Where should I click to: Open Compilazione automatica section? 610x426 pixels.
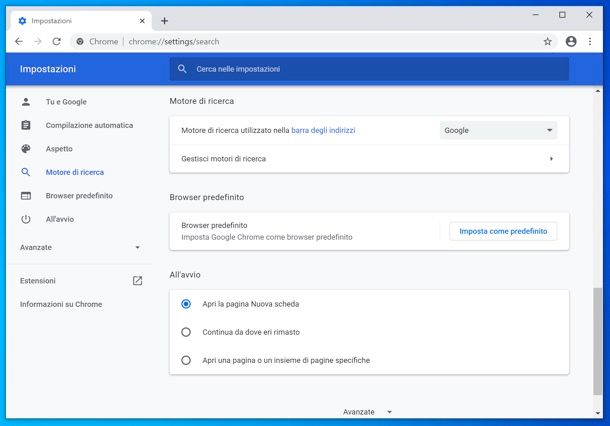click(89, 125)
